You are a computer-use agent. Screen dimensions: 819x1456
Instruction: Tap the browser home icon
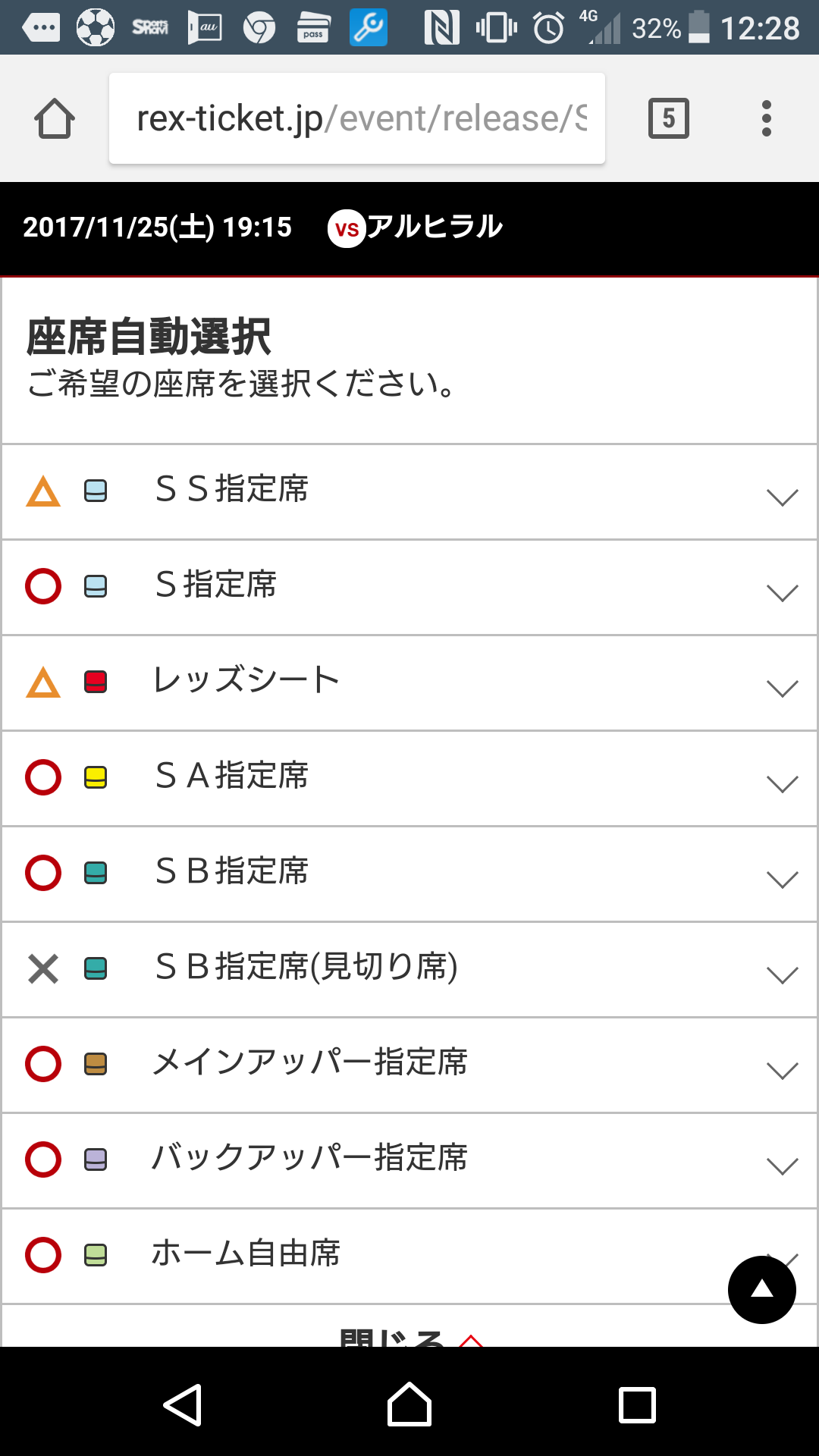point(55,119)
